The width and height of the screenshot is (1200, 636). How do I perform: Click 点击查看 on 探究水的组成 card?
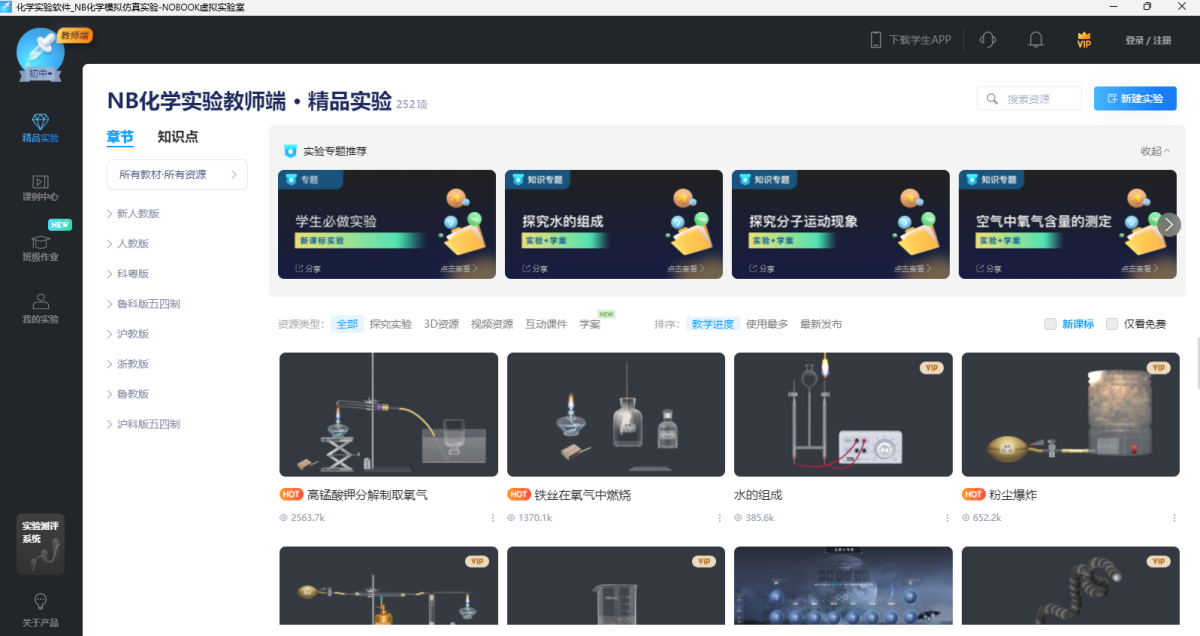coord(686,268)
